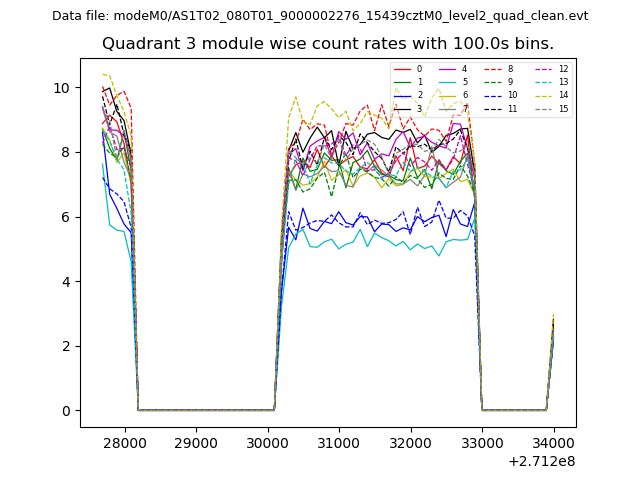Click x-axis tick label 31000
Viewport: 640px width, 480px height.
pos(338,442)
